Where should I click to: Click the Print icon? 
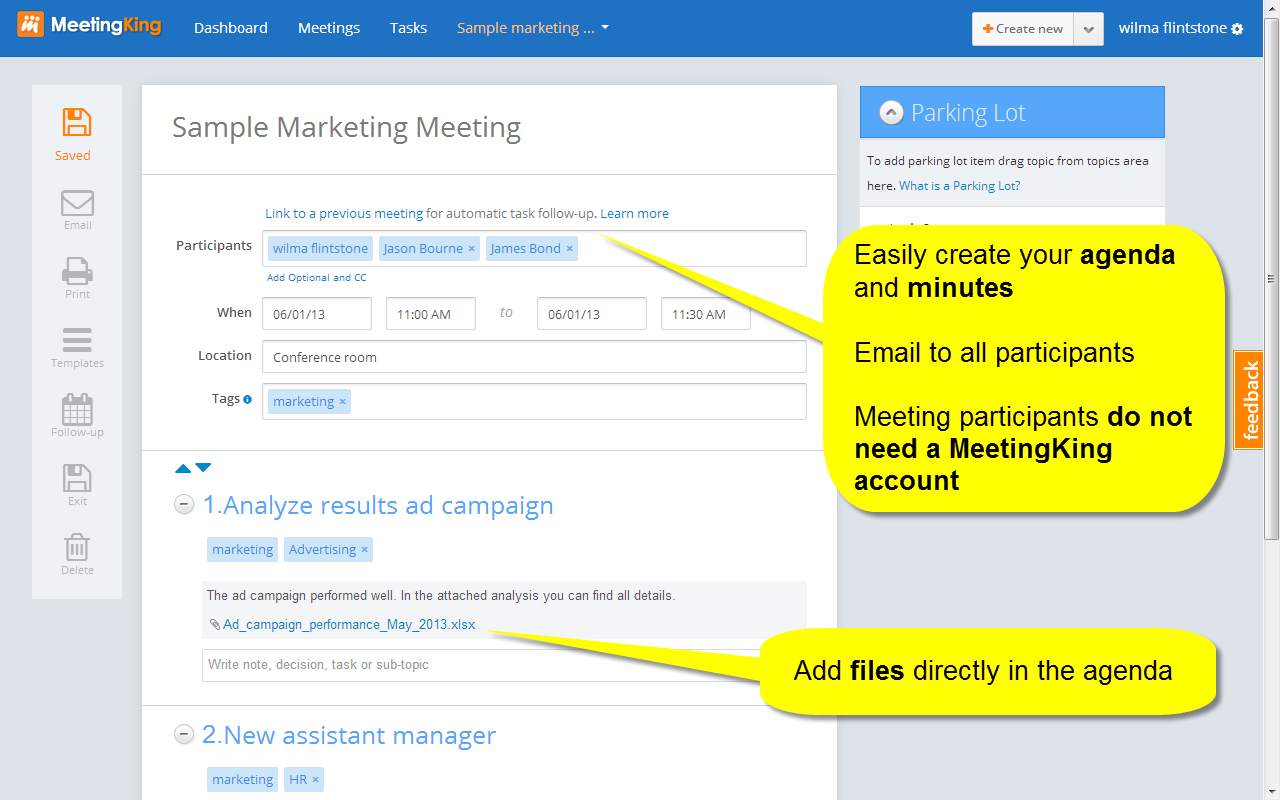click(77, 270)
